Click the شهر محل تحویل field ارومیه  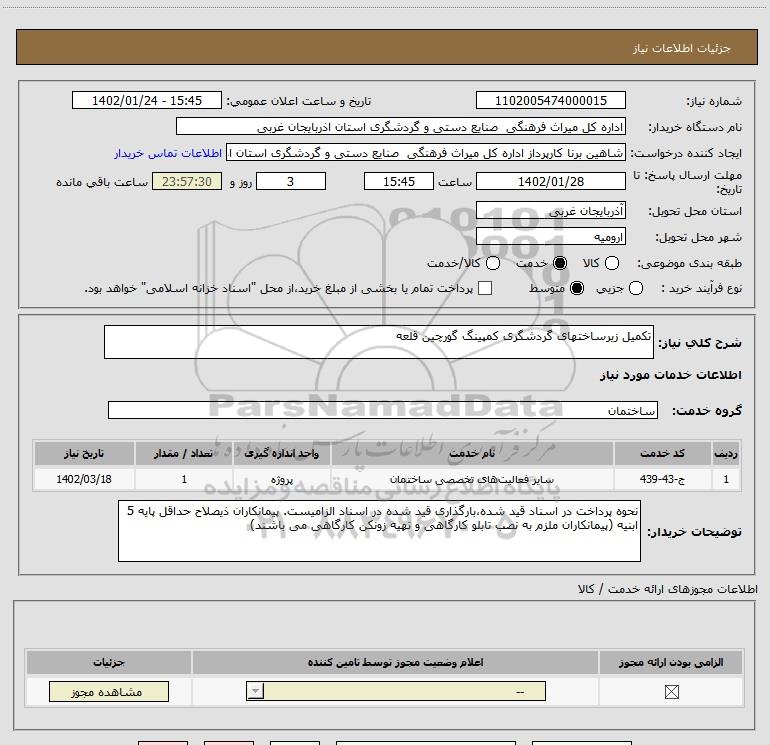point(551,237)
